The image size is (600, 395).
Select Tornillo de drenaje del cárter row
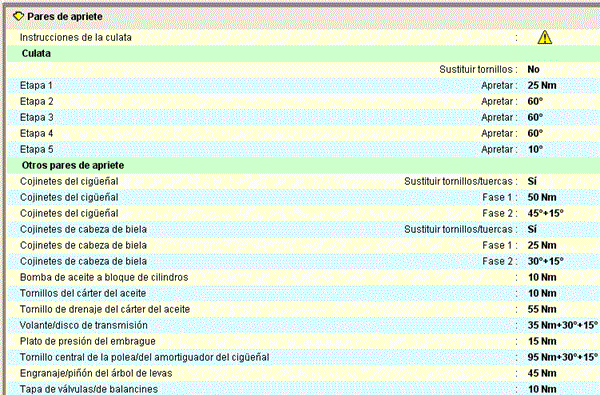tap(303, 309)
